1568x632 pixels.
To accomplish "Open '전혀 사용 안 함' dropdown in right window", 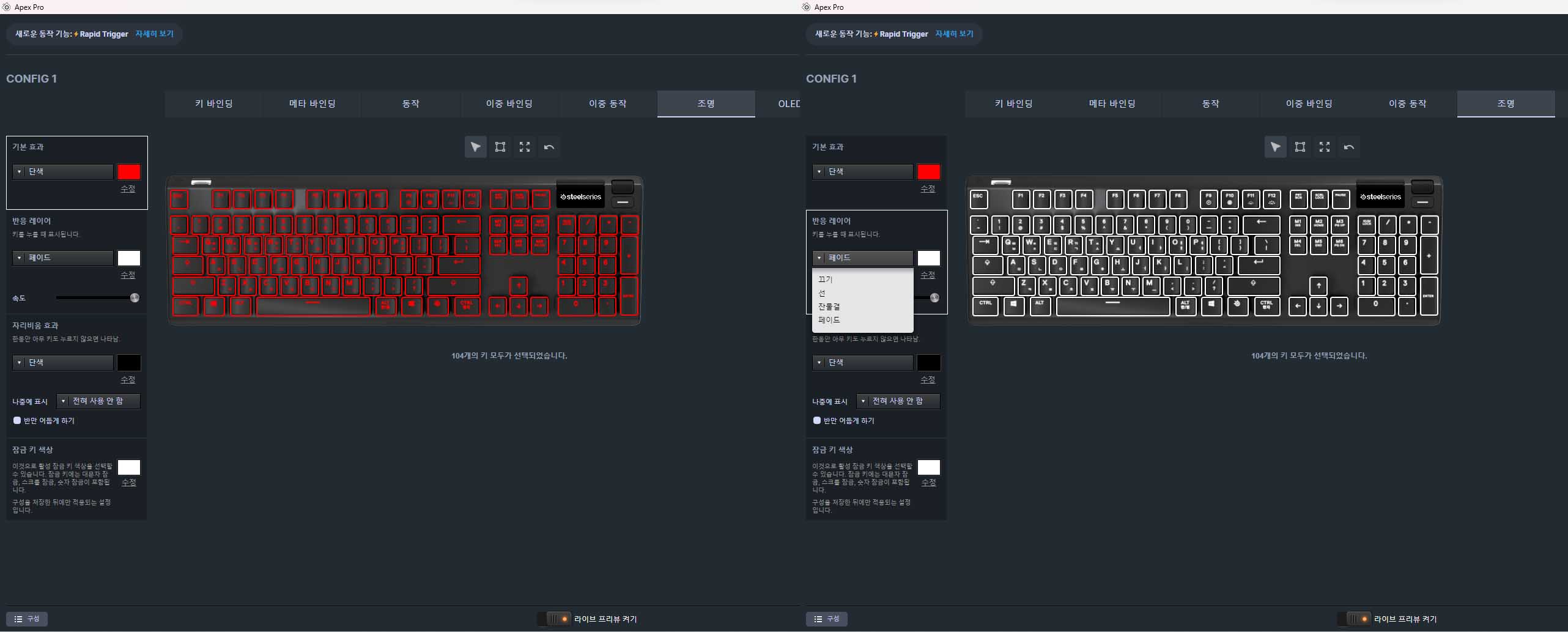I will (898, 401).
